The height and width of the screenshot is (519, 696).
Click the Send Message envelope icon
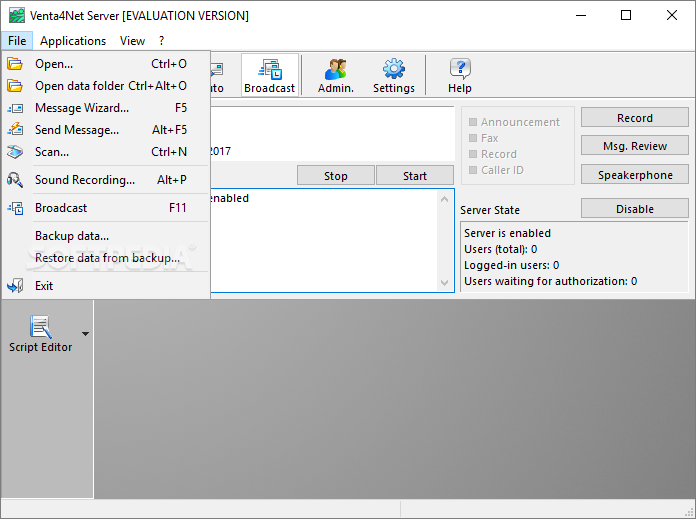(15, 130)
